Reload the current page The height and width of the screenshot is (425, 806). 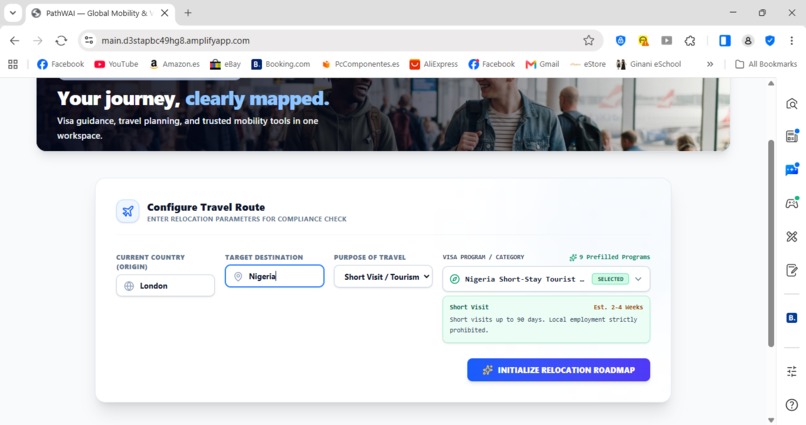point(61,41)
